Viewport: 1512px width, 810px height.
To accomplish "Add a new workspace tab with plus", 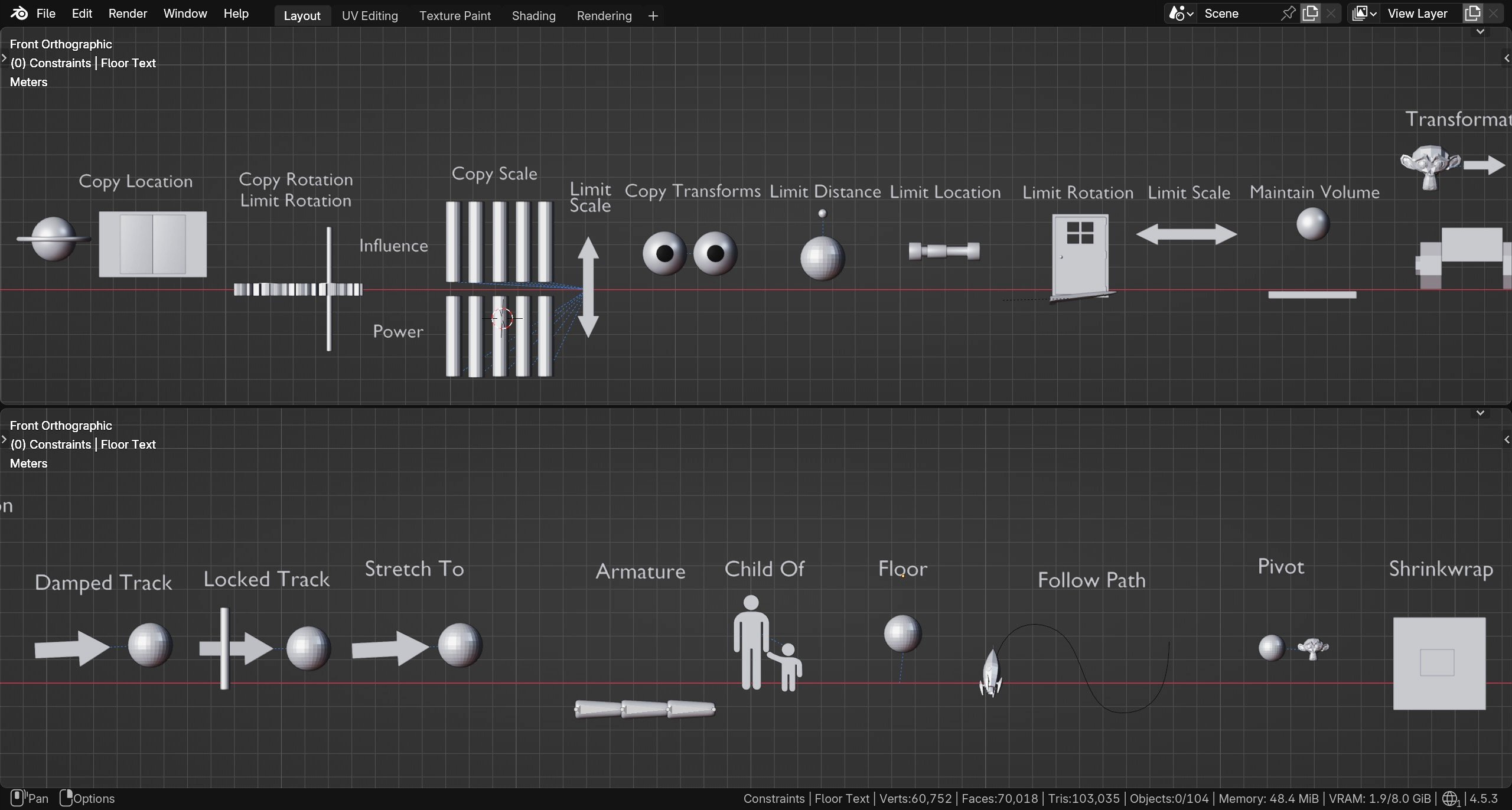I will (653, 16).
